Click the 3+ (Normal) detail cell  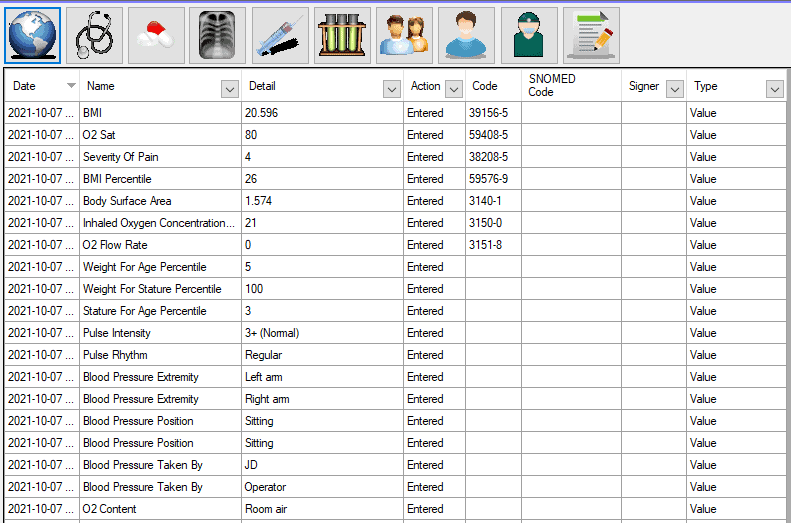tap(322, 333)
